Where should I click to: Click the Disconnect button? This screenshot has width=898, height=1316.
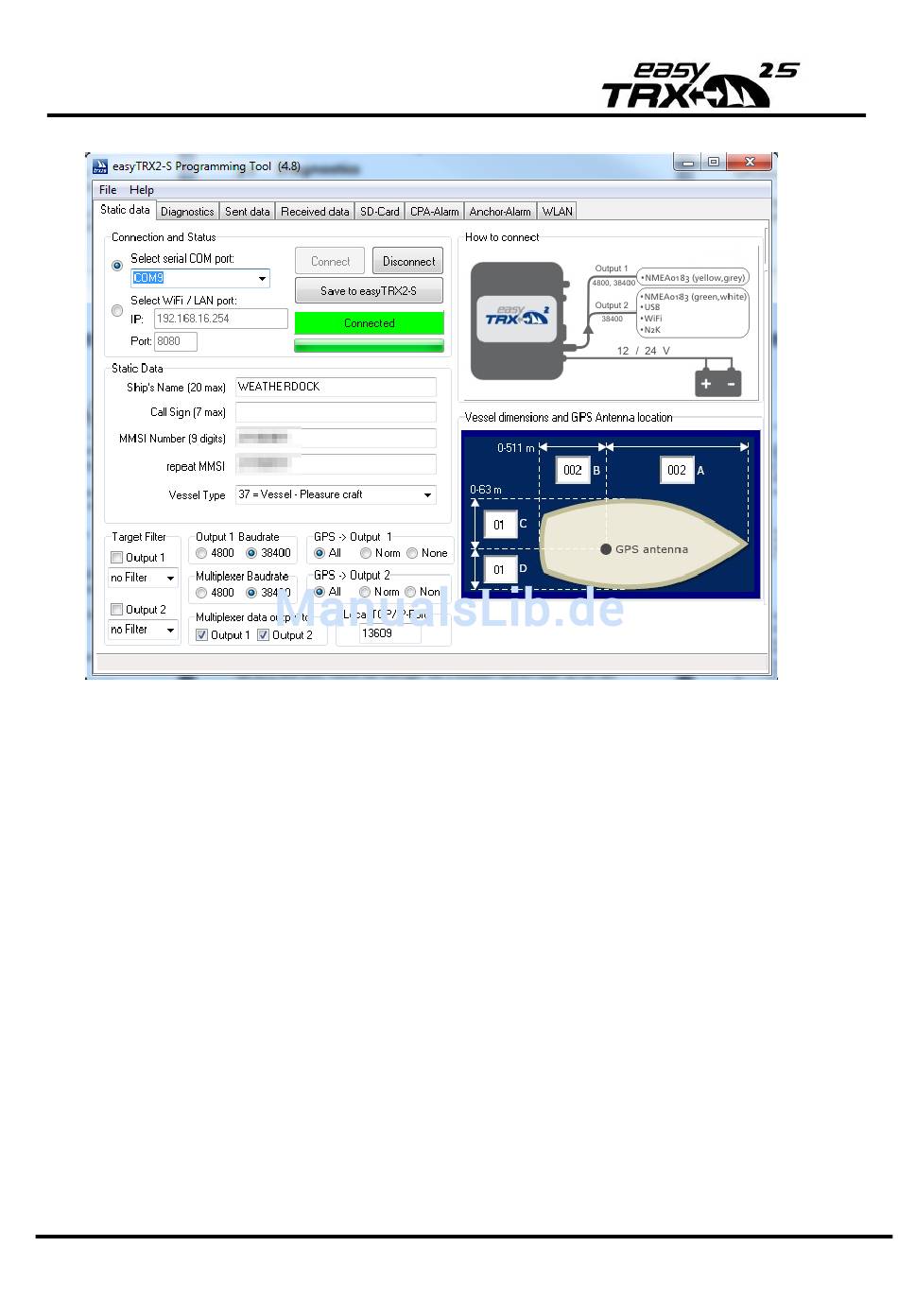click(x=408, y=262)
